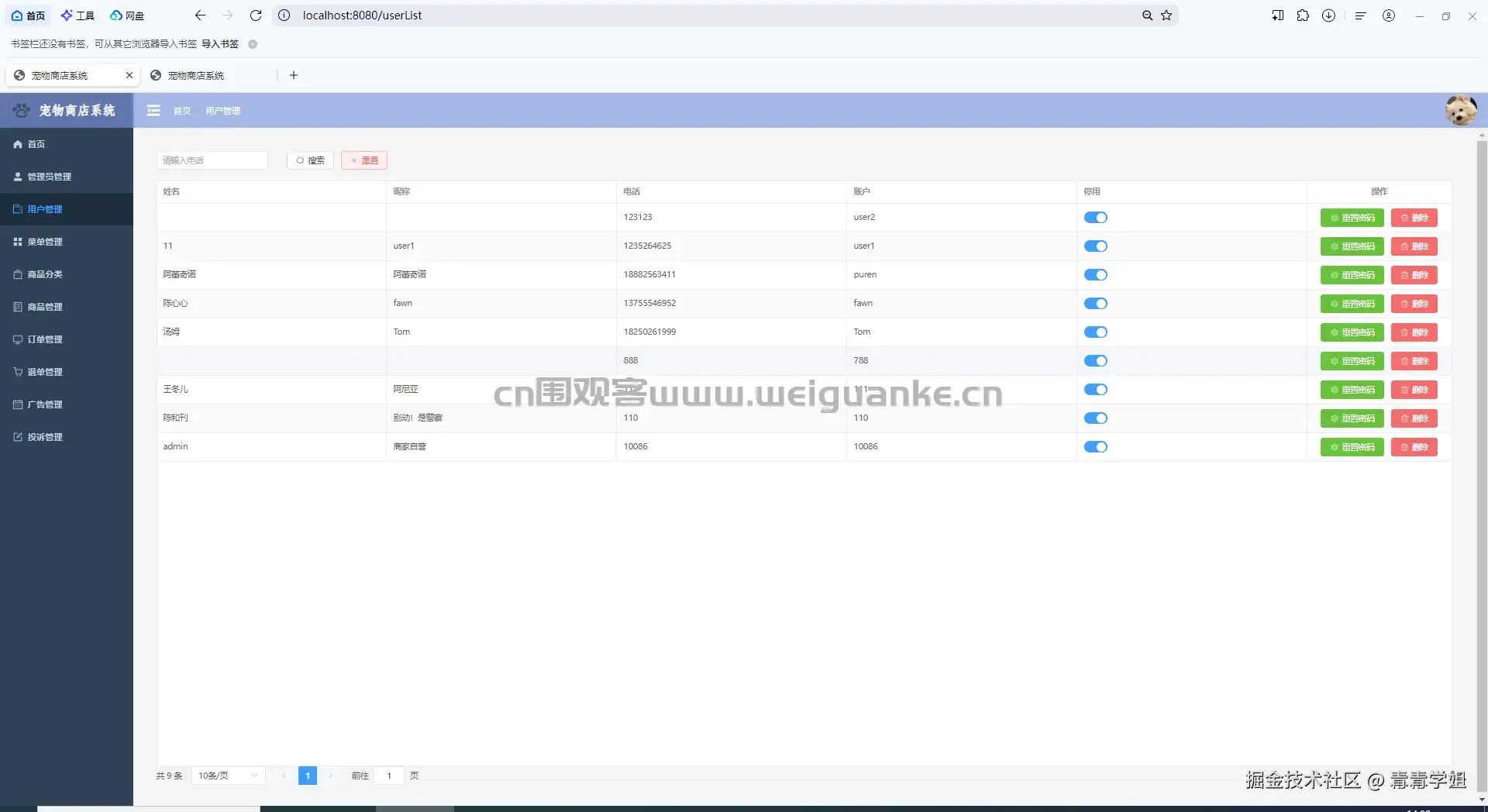Toggle 停用 switch for 王冬儿

(x=1096, y=390)
